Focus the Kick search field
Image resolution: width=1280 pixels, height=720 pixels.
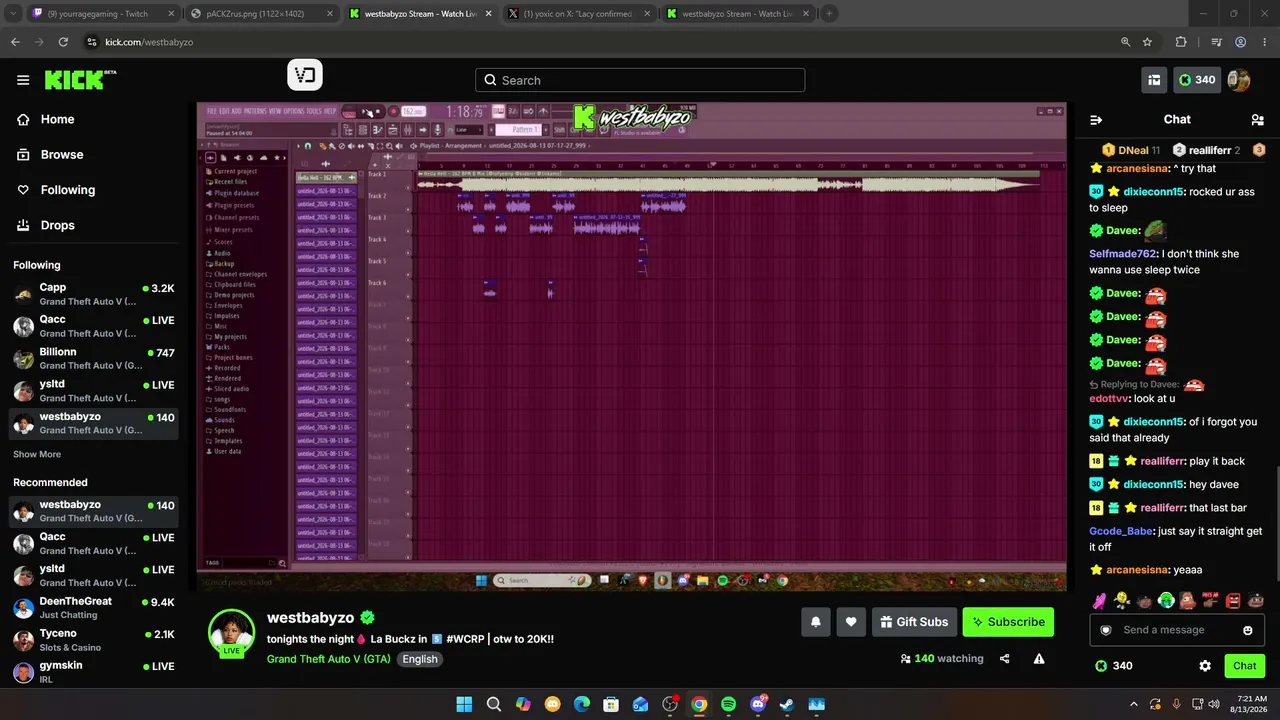(x=640, y=80)
